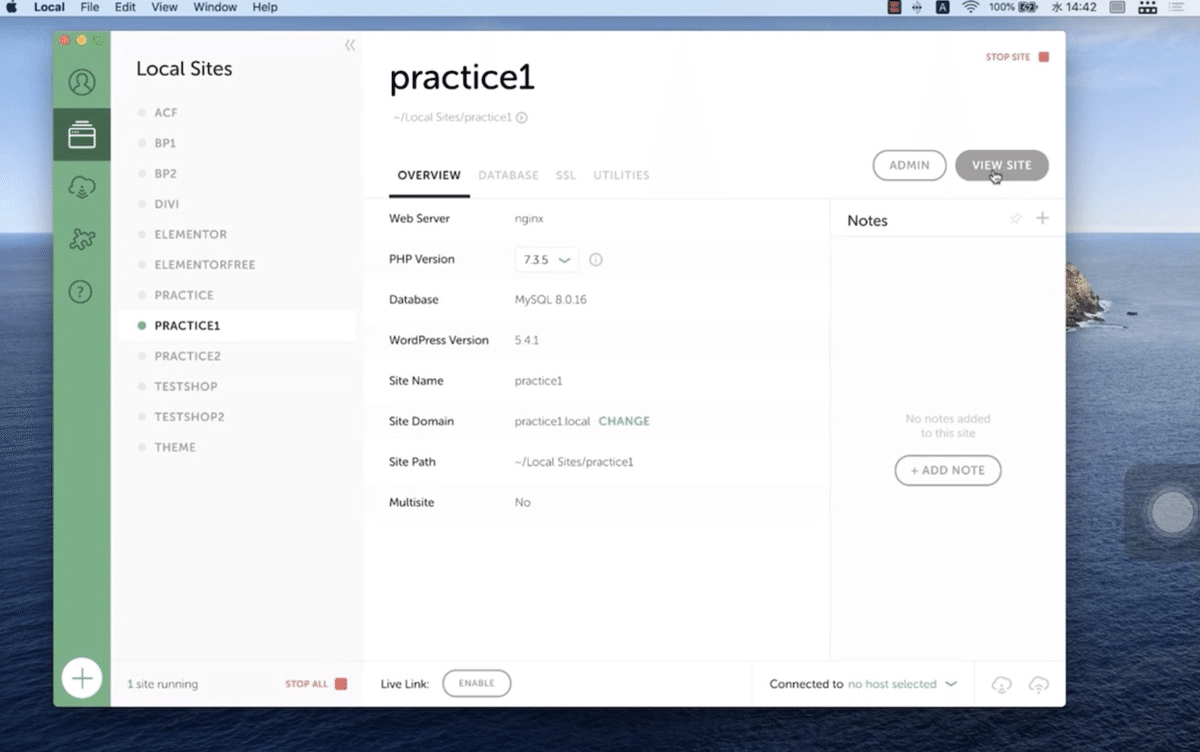The width and height of the screenshot is (1200, 752).
Task: Click the reveal-in-Finder arrow beside site path
Action: click(522, 117)
